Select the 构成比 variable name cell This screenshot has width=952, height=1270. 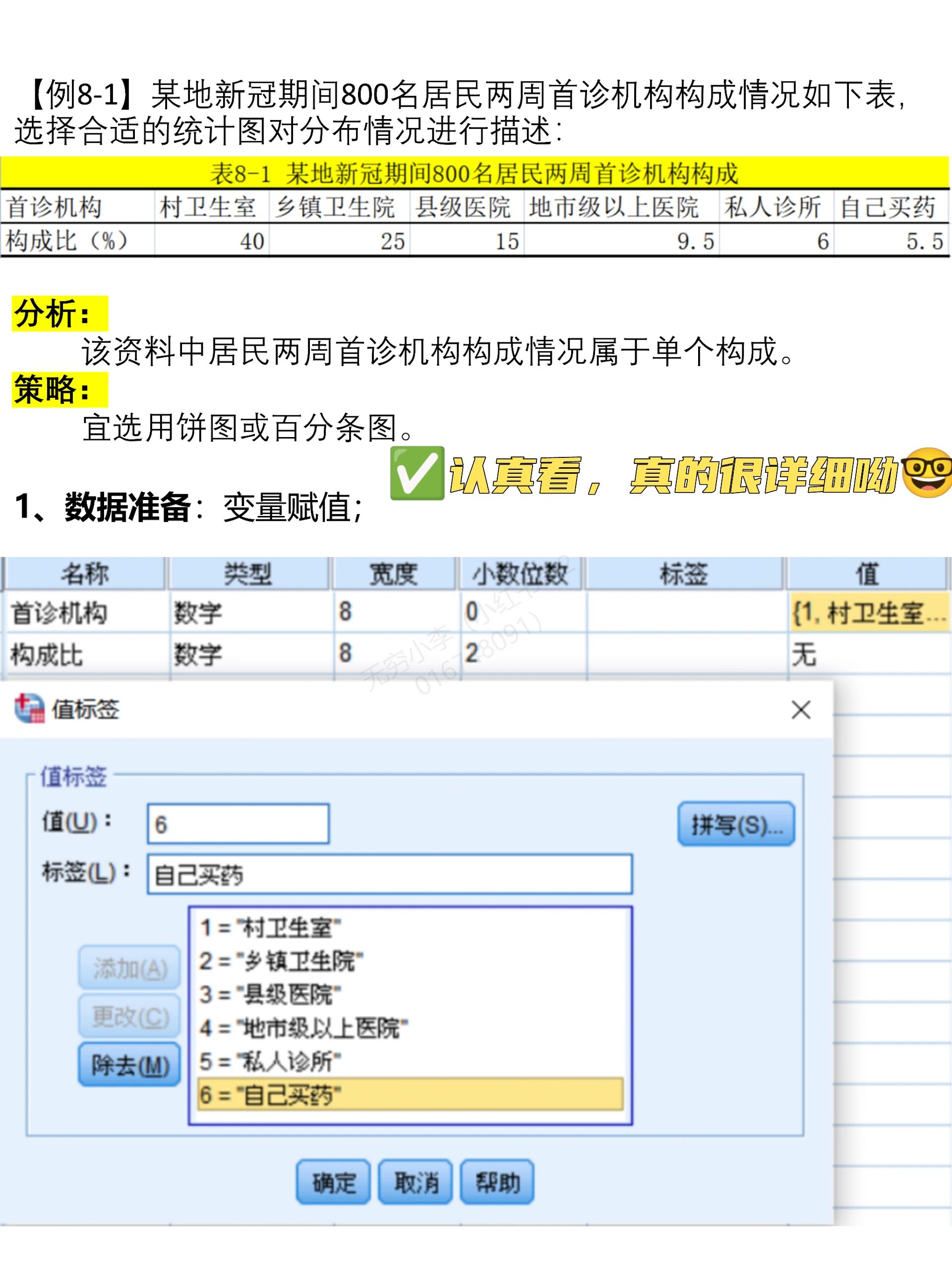pyautogui.click(x=87, y=653)
